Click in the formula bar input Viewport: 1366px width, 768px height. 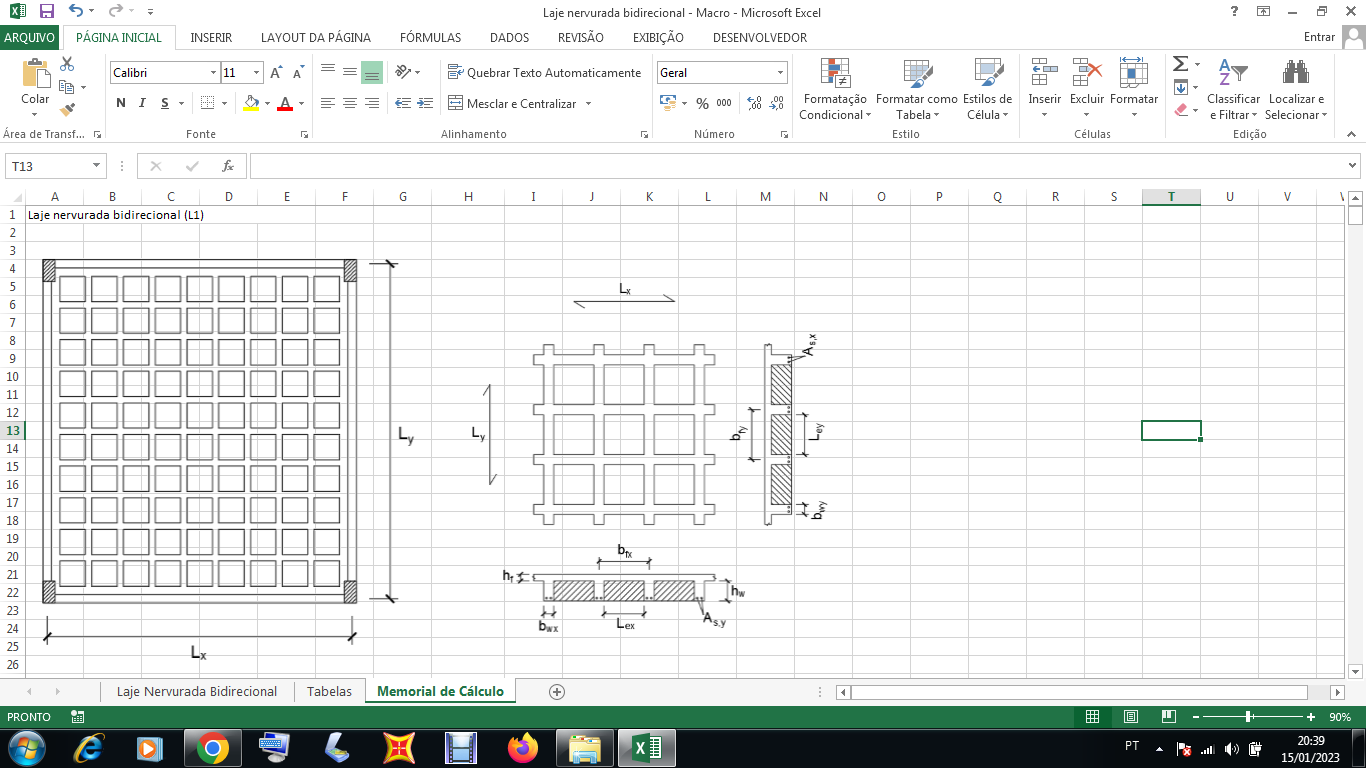click(x=796, y=166)
